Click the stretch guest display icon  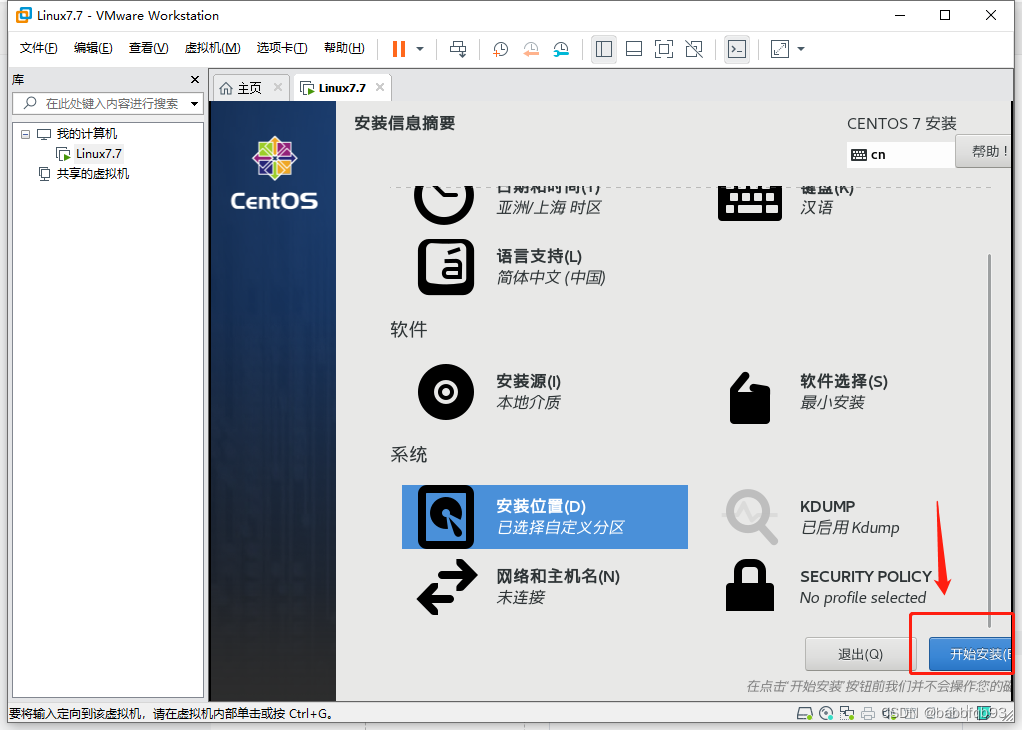point(780,49)
